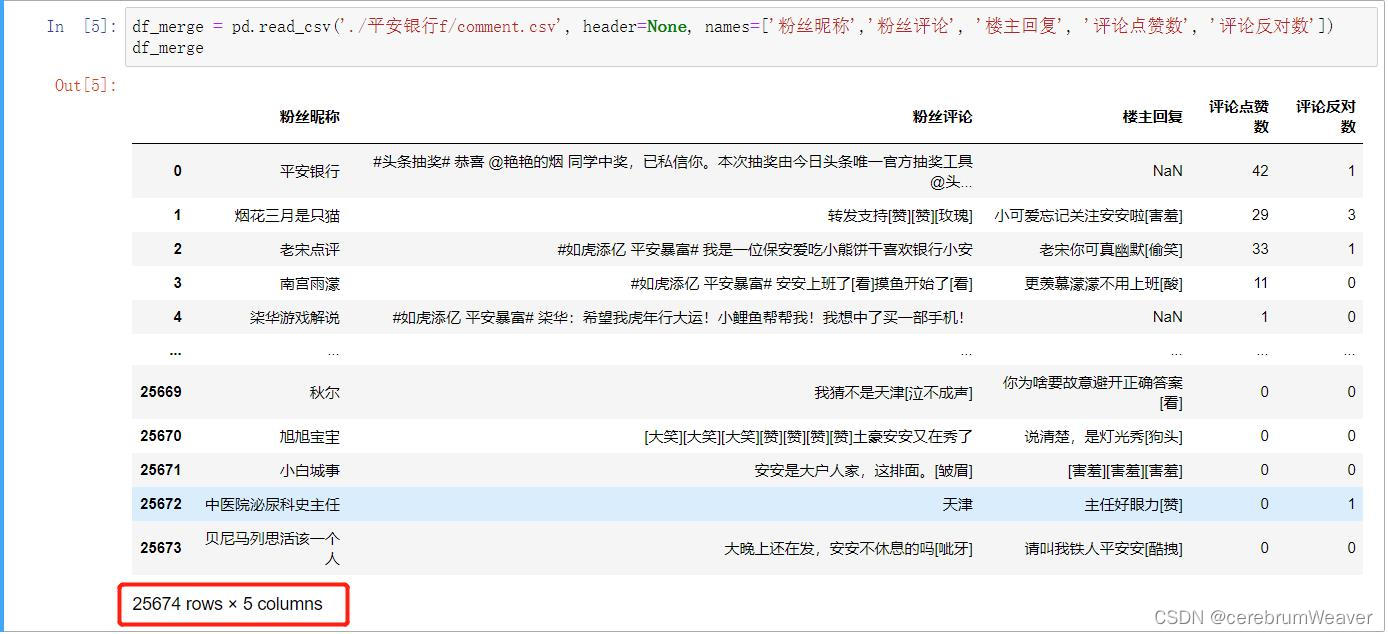Click the 粉丝昵称 column header
Viewport: 1388px width, 634px height.
pos(310,117)
